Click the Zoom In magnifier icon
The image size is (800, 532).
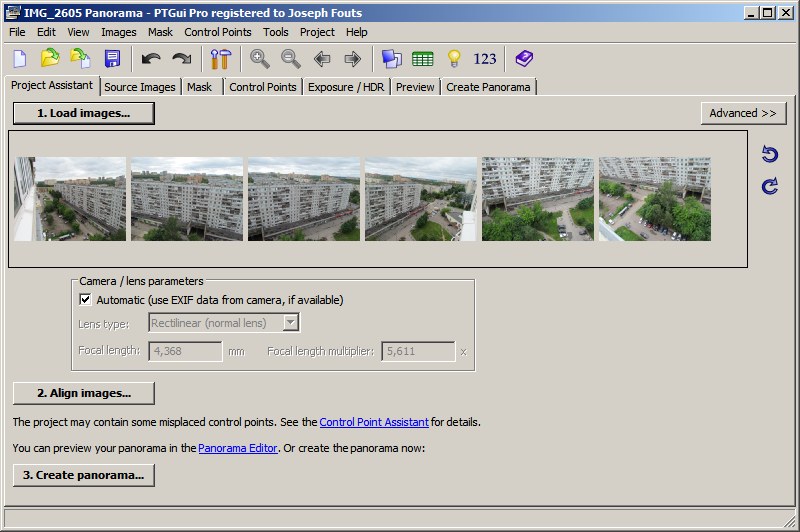point(260,59)
